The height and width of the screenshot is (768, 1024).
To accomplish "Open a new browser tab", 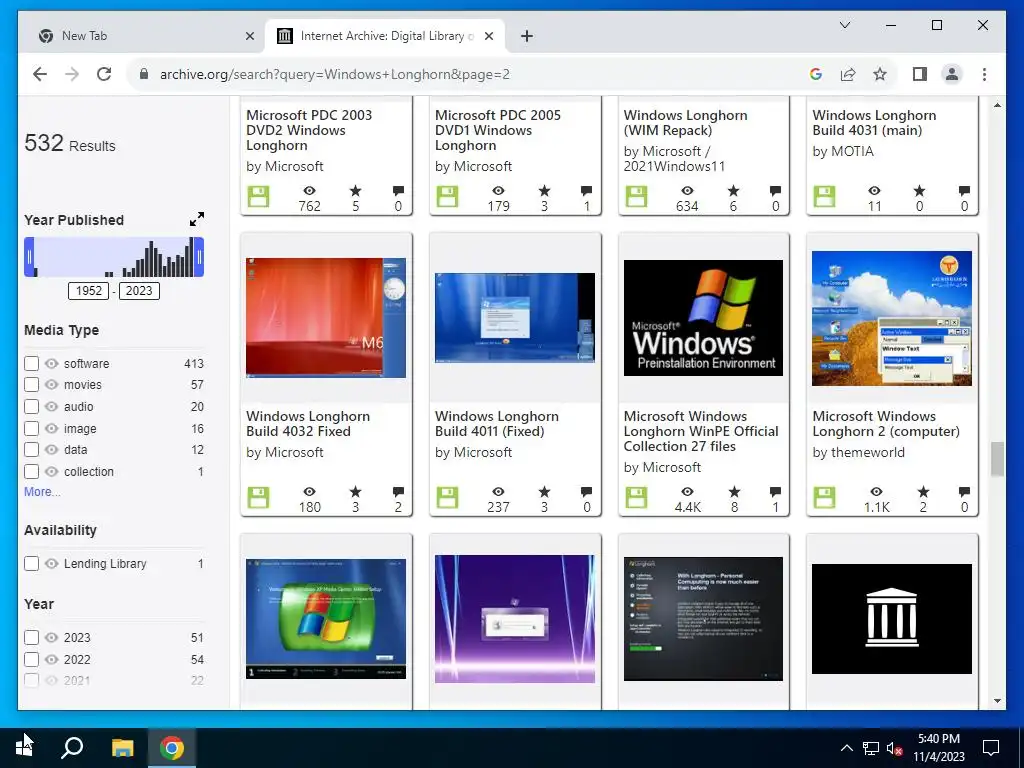I will 527,36.
